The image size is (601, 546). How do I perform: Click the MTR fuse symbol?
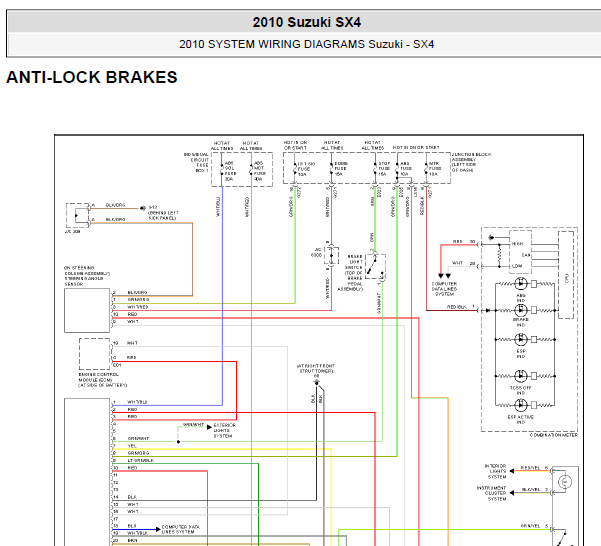click(x=426, y=169)
